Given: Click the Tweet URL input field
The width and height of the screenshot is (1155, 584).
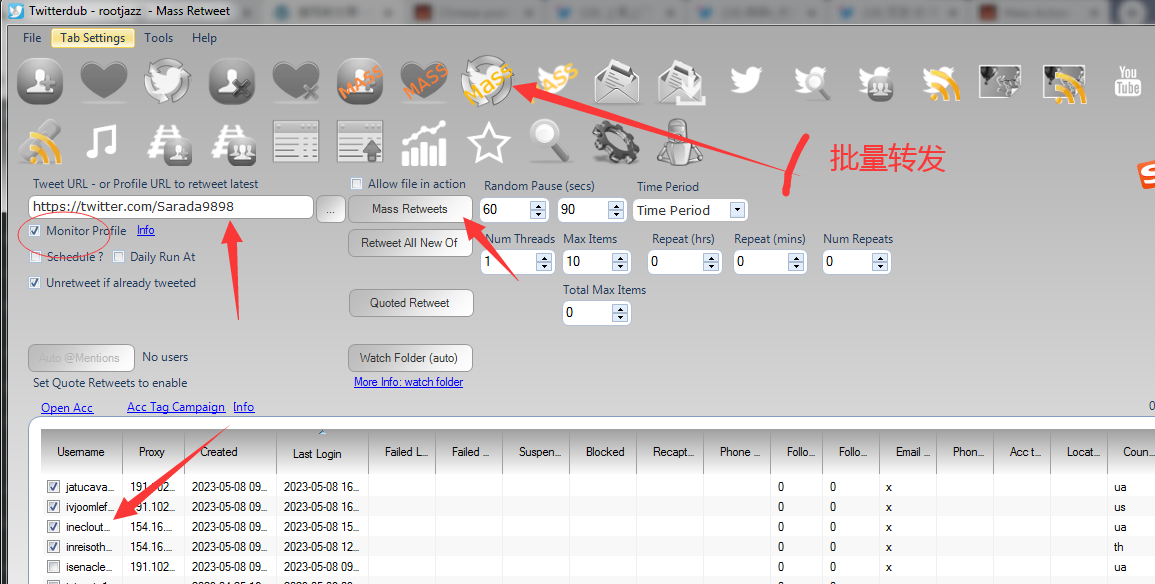Looking at the screenshot, I should click(170, 207).
